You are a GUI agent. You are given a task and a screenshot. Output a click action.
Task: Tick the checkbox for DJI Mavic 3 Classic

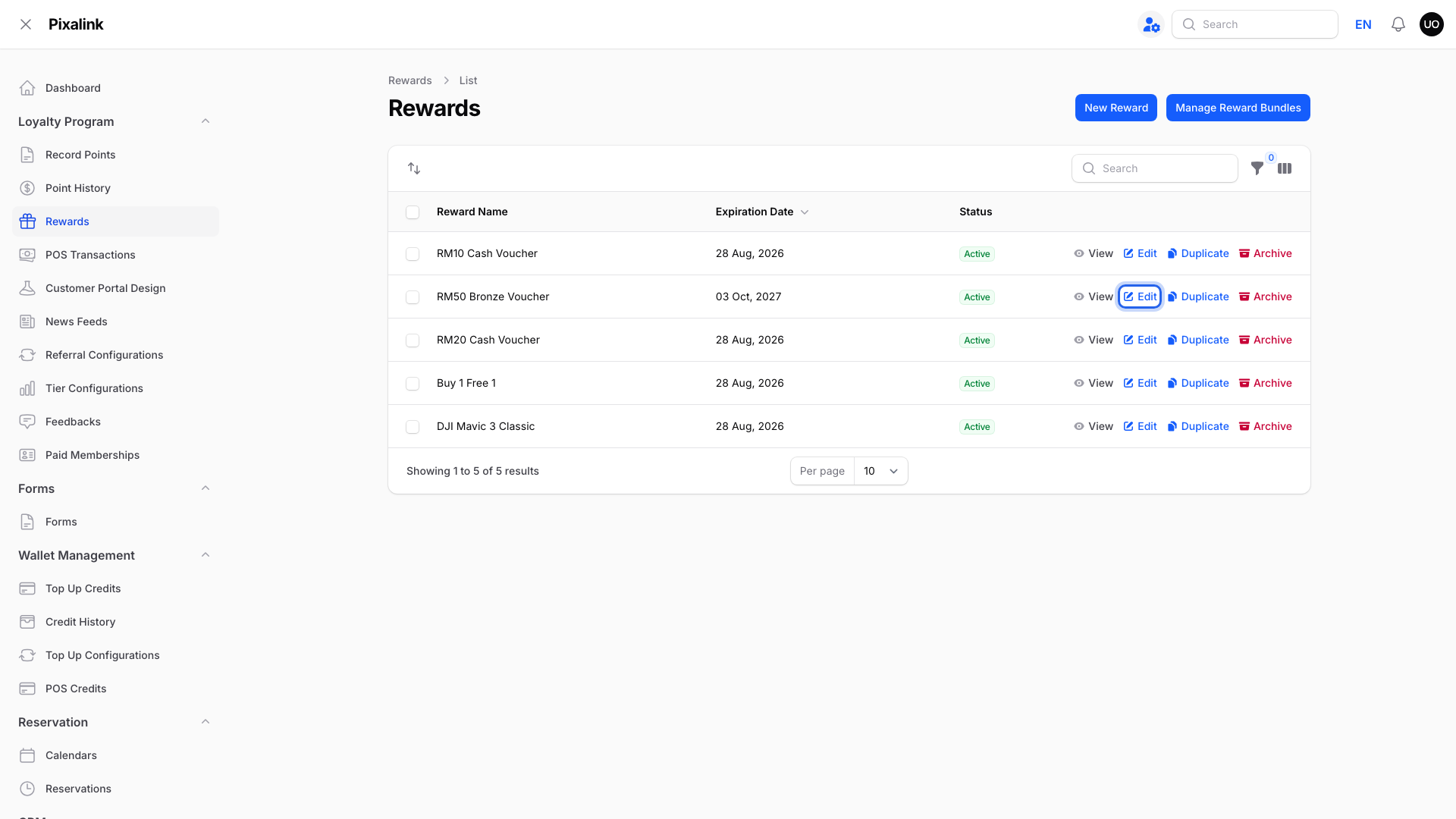413,427
